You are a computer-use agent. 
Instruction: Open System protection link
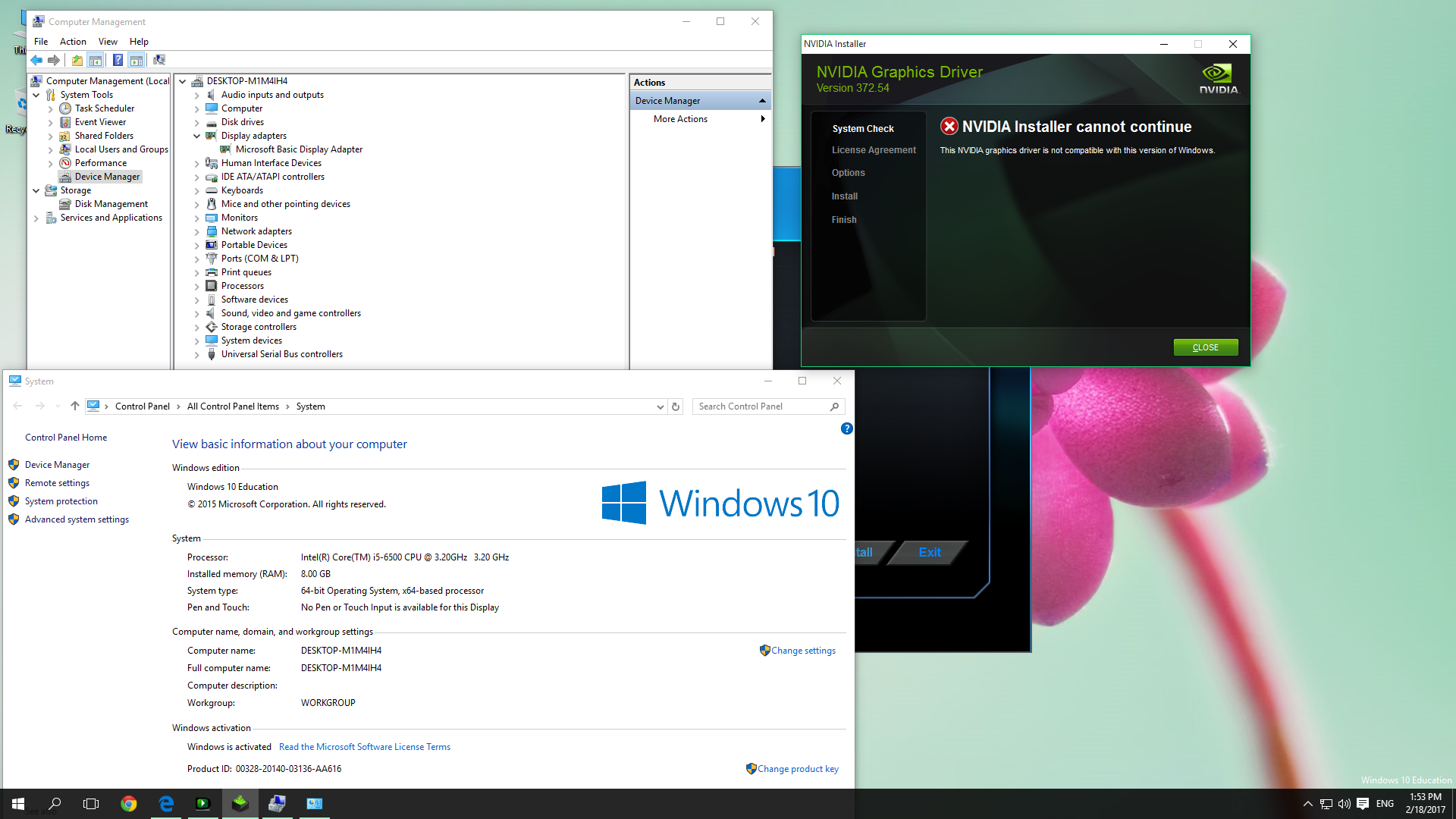[x=61, y=501]
